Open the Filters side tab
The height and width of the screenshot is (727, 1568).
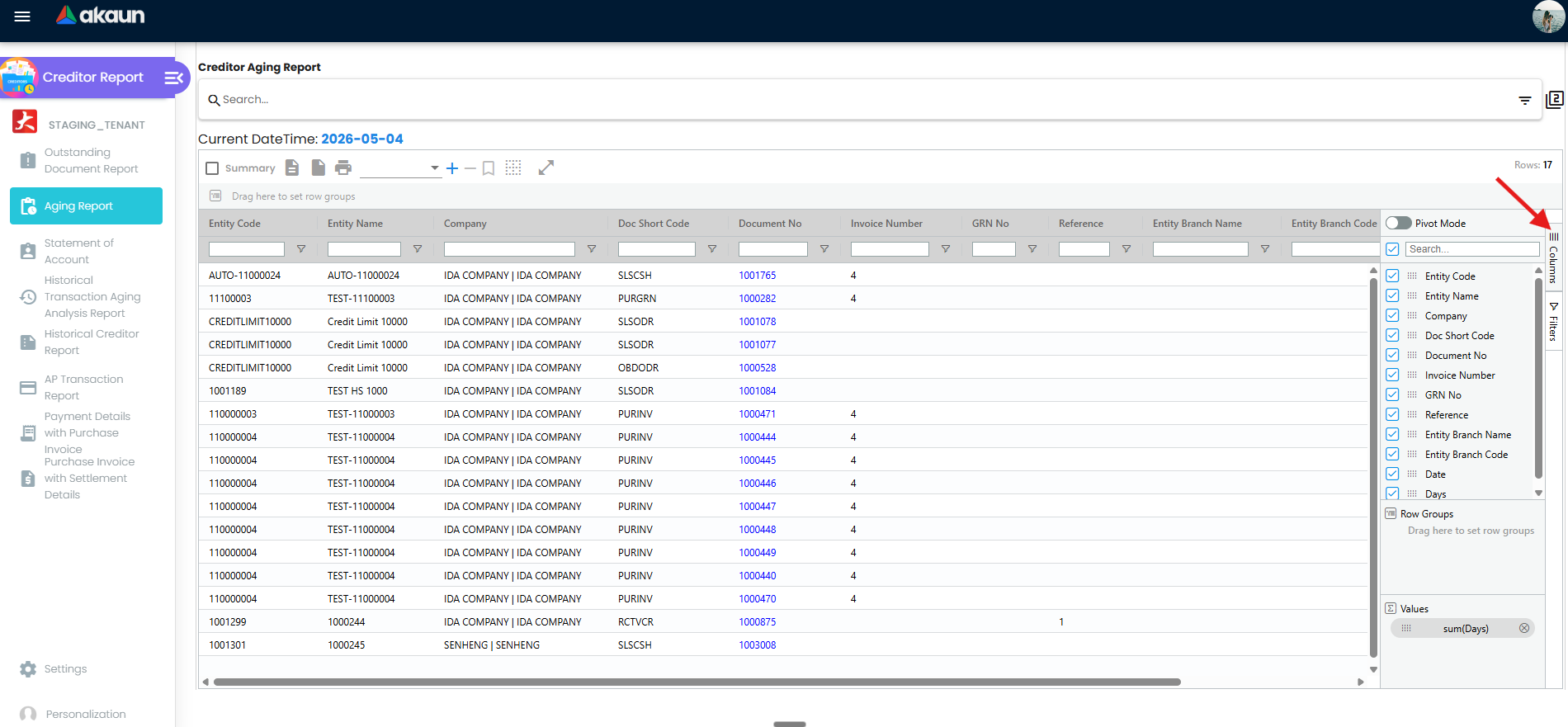1553,321
